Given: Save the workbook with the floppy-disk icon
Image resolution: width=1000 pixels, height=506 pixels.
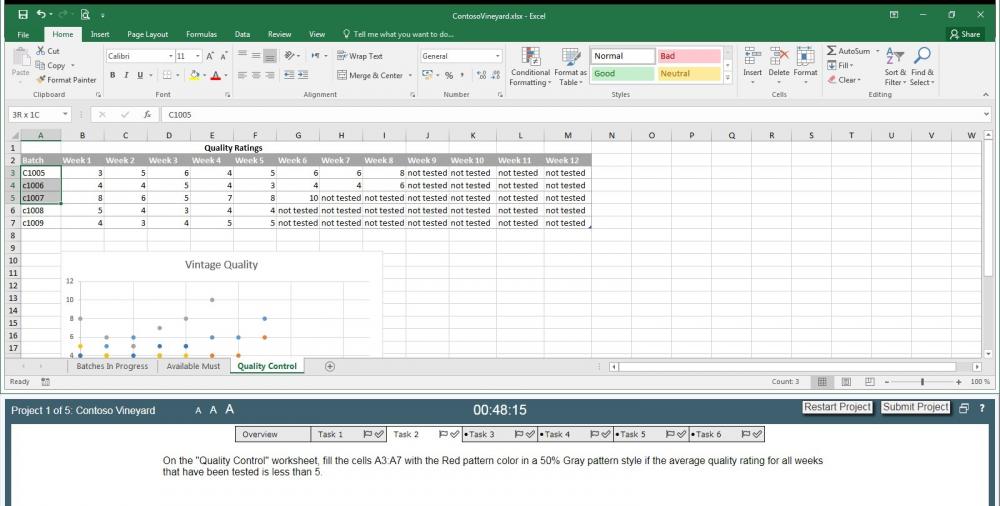Looking at the screenshot, I should 23,14.
